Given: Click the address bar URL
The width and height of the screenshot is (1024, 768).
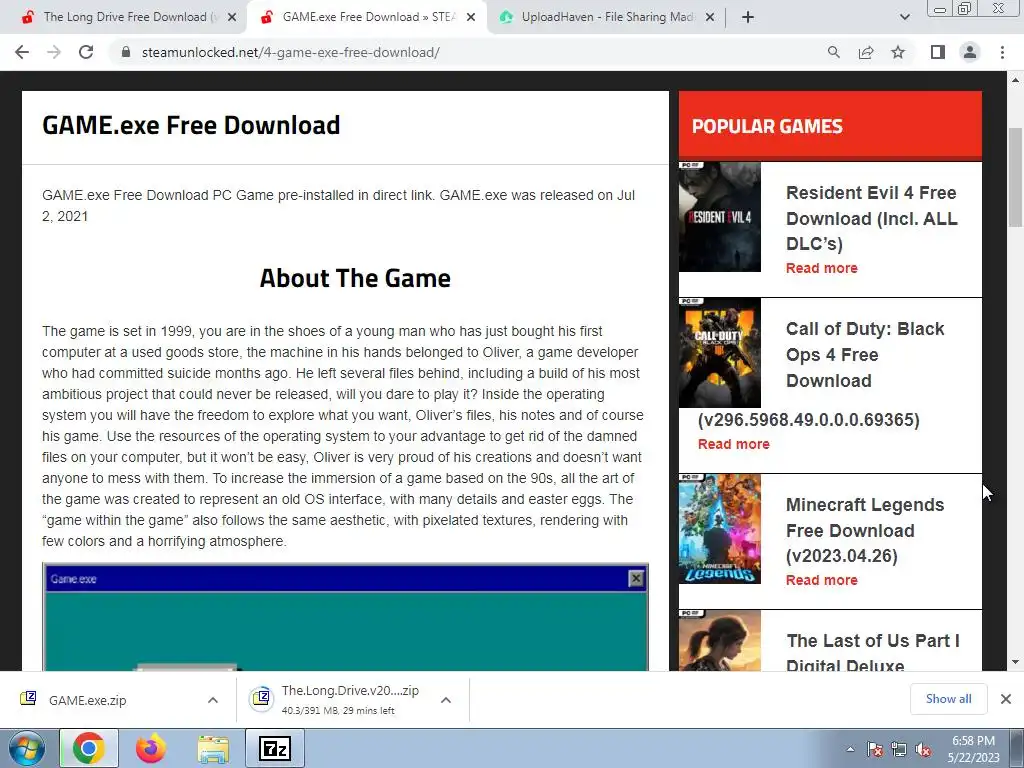Looking at the screenshot, I should [291, 52].
